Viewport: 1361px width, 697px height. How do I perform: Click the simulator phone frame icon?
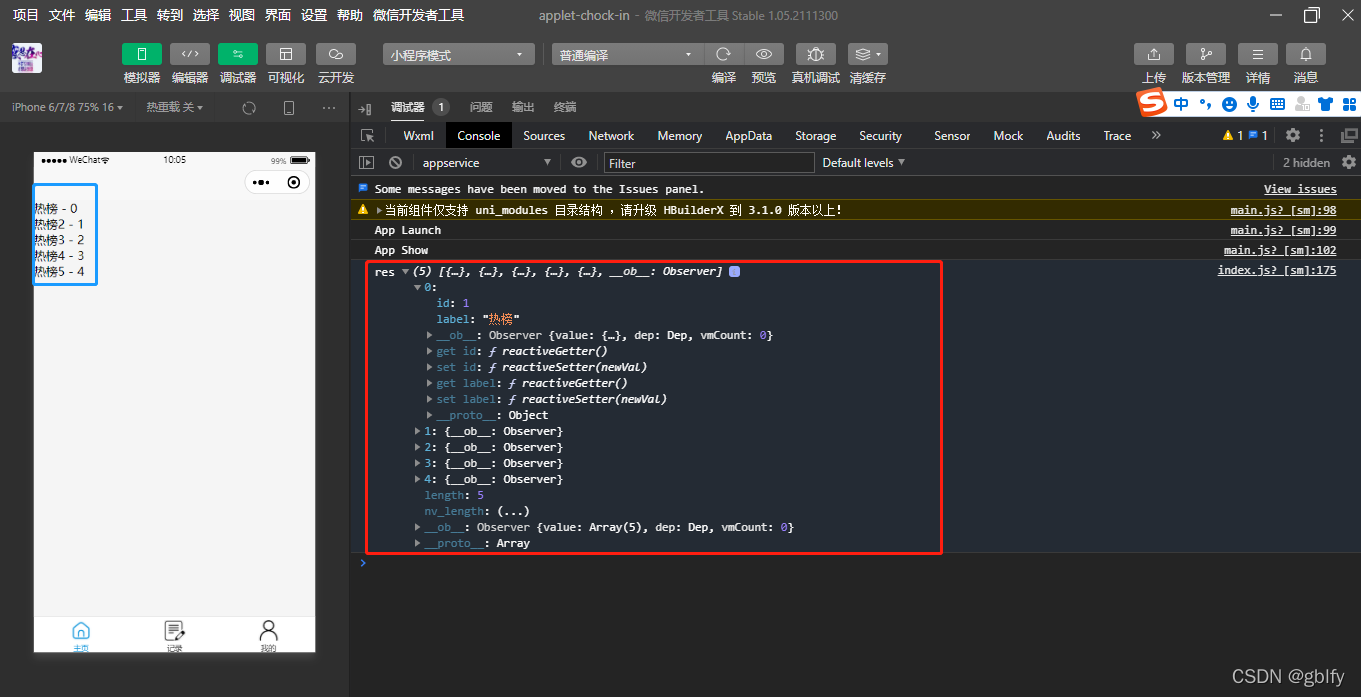coord(289,107)
